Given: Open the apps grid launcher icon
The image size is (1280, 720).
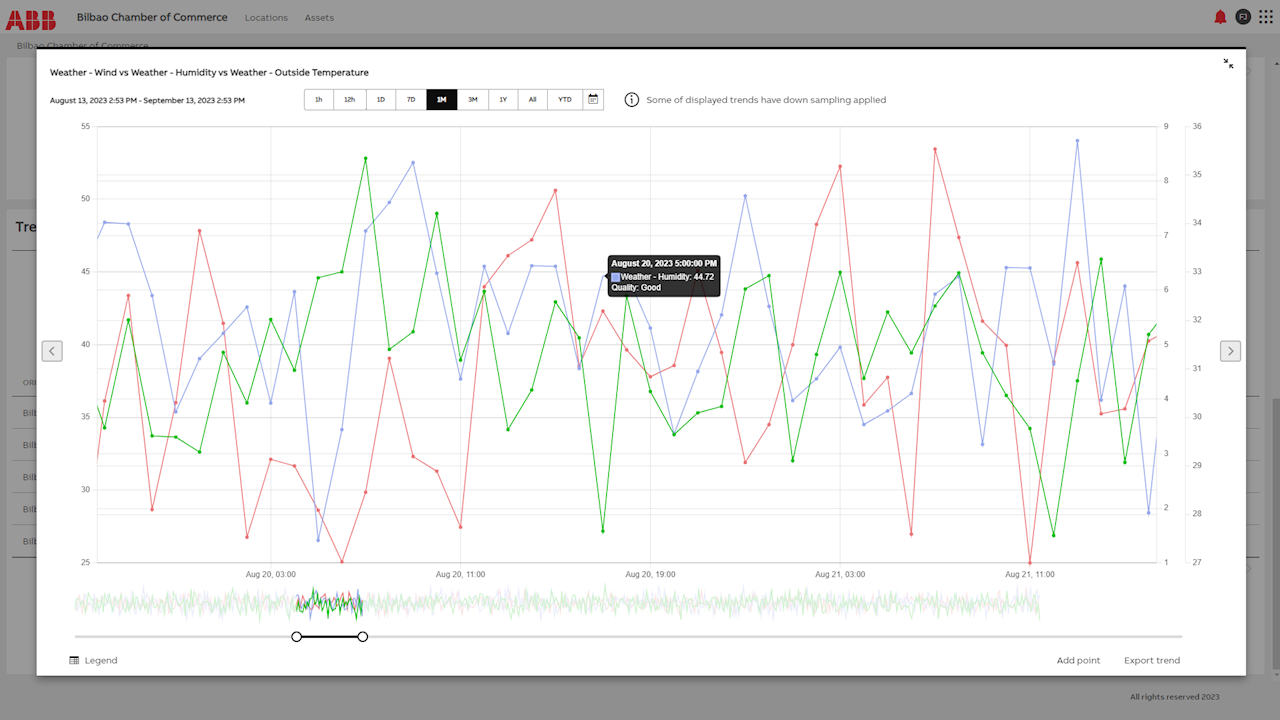Looking at the screenshot, I should 1266,17.
